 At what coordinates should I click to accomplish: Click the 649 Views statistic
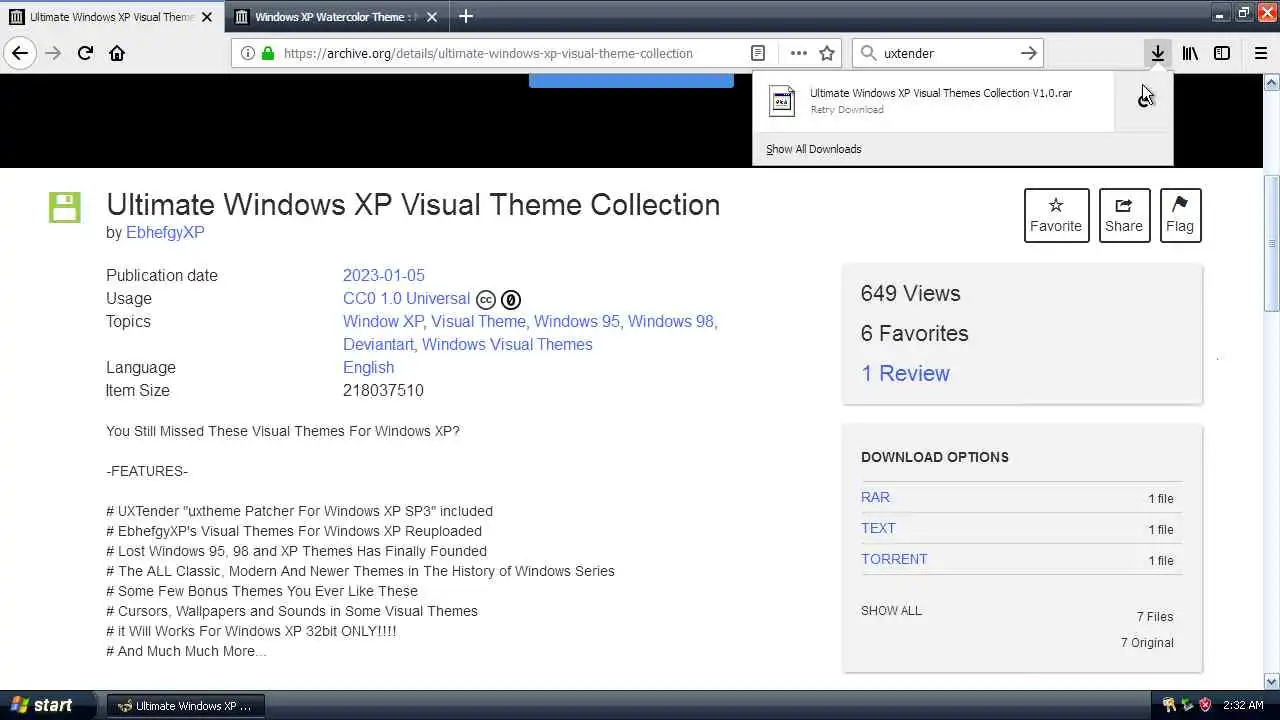(910, 293)
